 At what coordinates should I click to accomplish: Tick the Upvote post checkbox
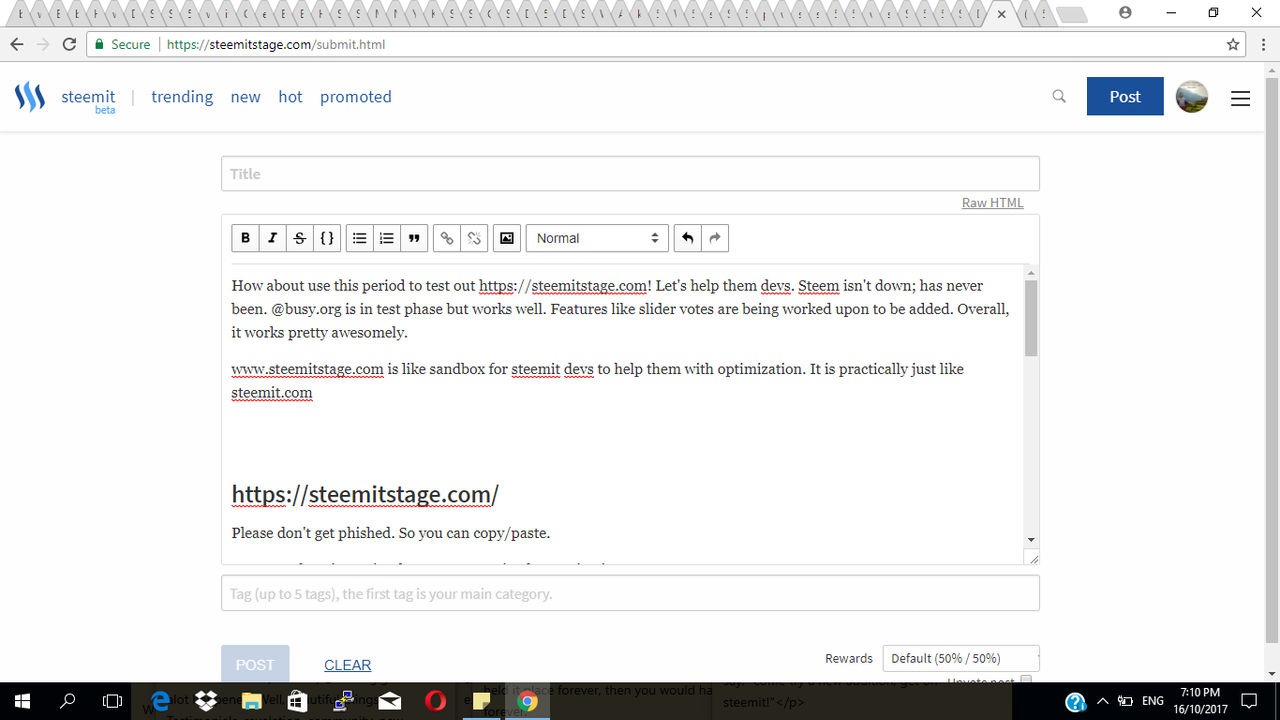point(1025,681)
